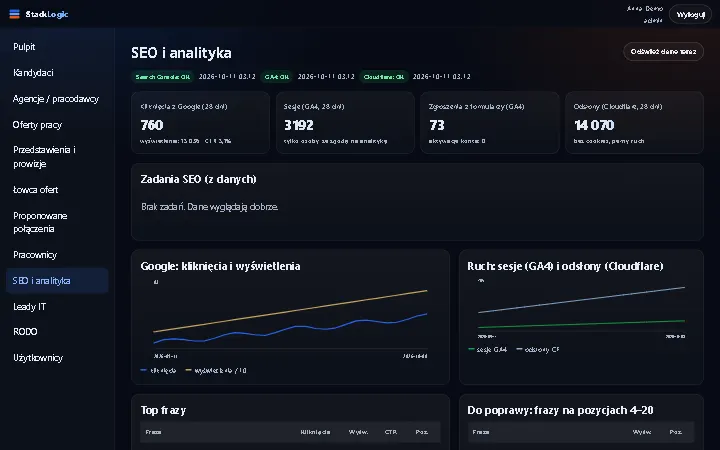Go to Użytkownicy page
Screen dimensions: 720x450
(x=57, y=358)
